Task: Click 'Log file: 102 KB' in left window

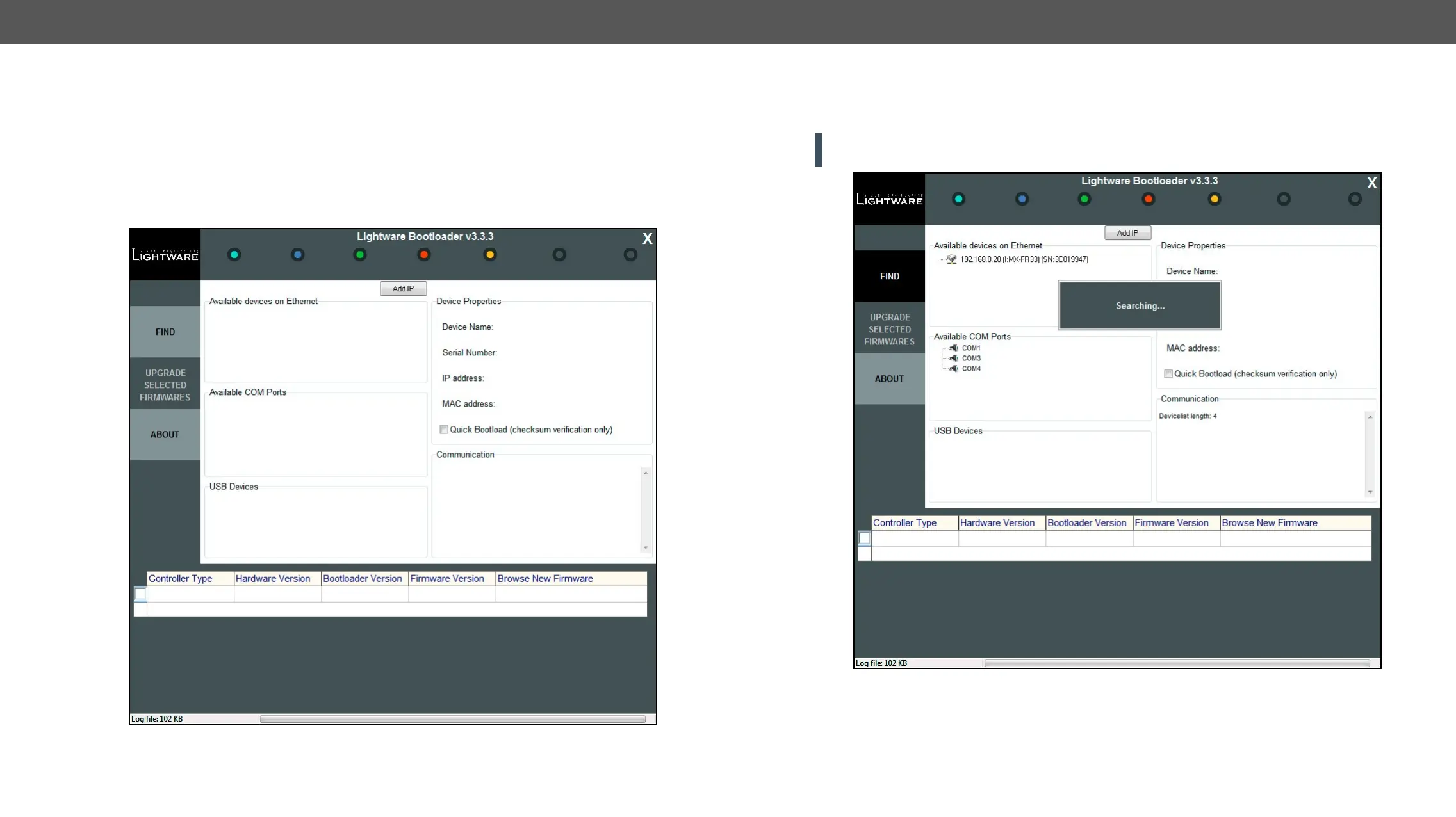Action: pyautogui.click(x=157, y=719)
